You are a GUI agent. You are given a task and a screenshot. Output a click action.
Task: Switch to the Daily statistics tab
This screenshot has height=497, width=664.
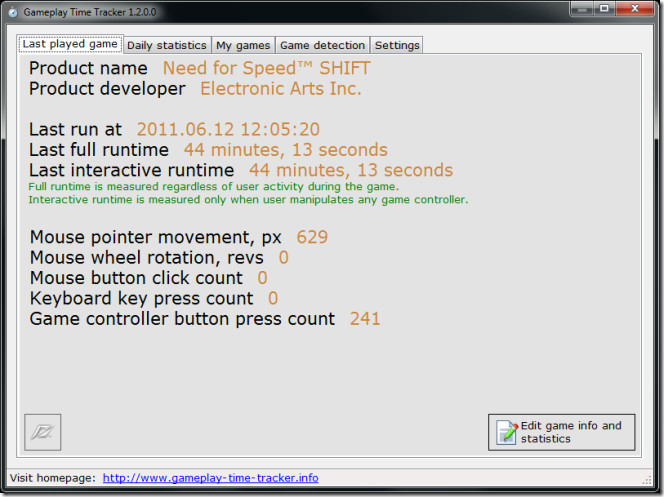pyautogui.click(x=167, y=45)
